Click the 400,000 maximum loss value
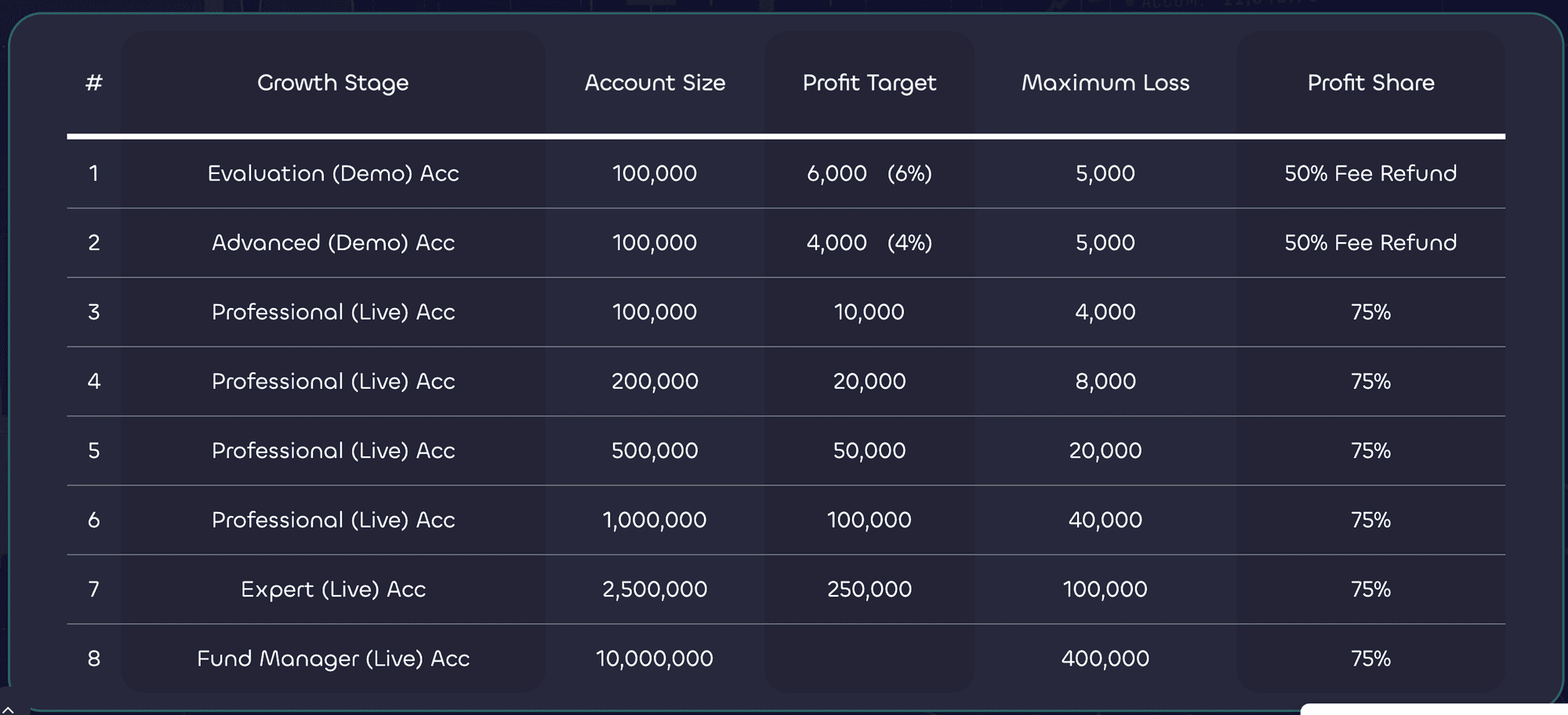 click(x=1105, y=659)
